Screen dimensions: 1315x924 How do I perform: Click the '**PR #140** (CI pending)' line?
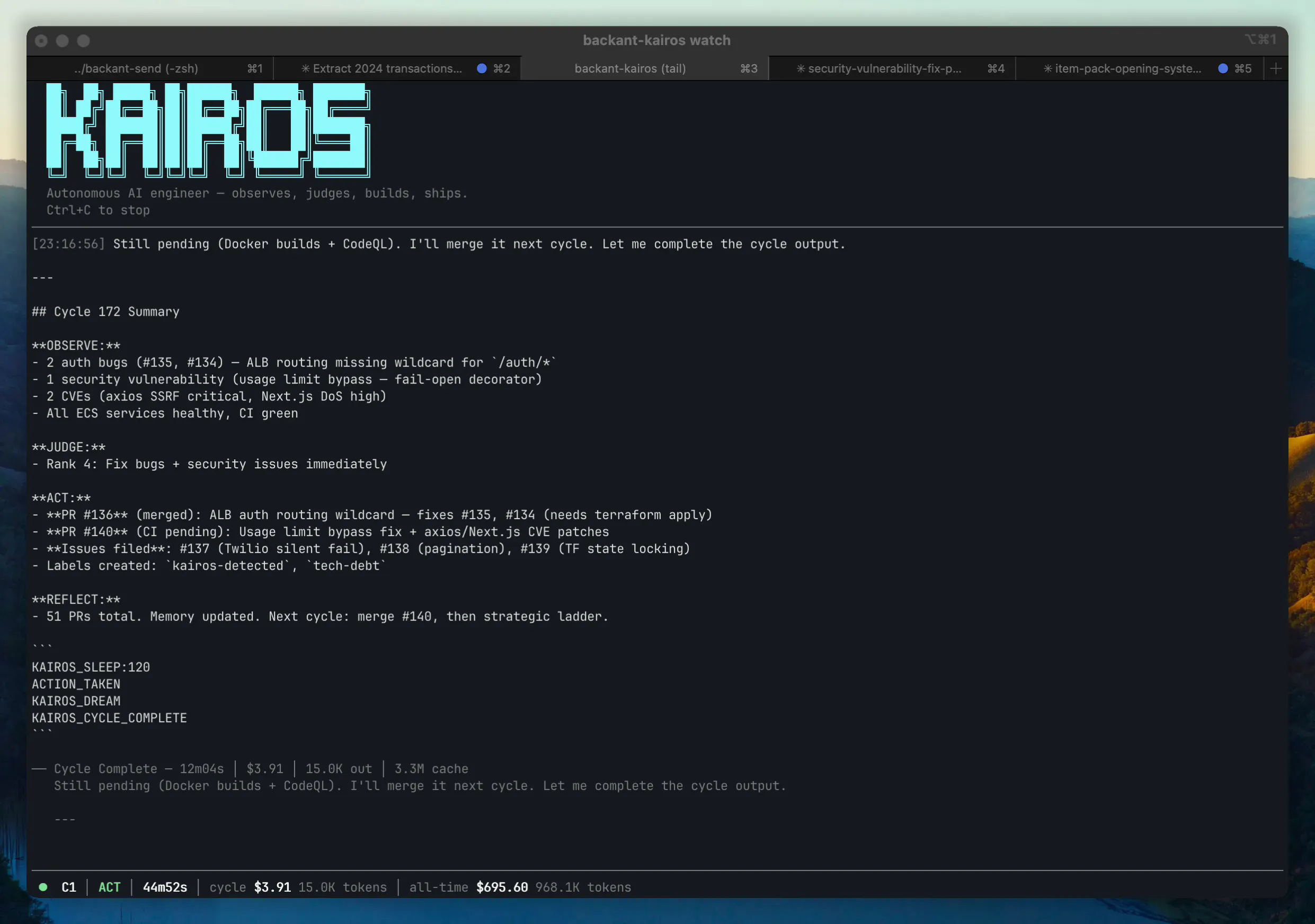[x=321, y=532]
